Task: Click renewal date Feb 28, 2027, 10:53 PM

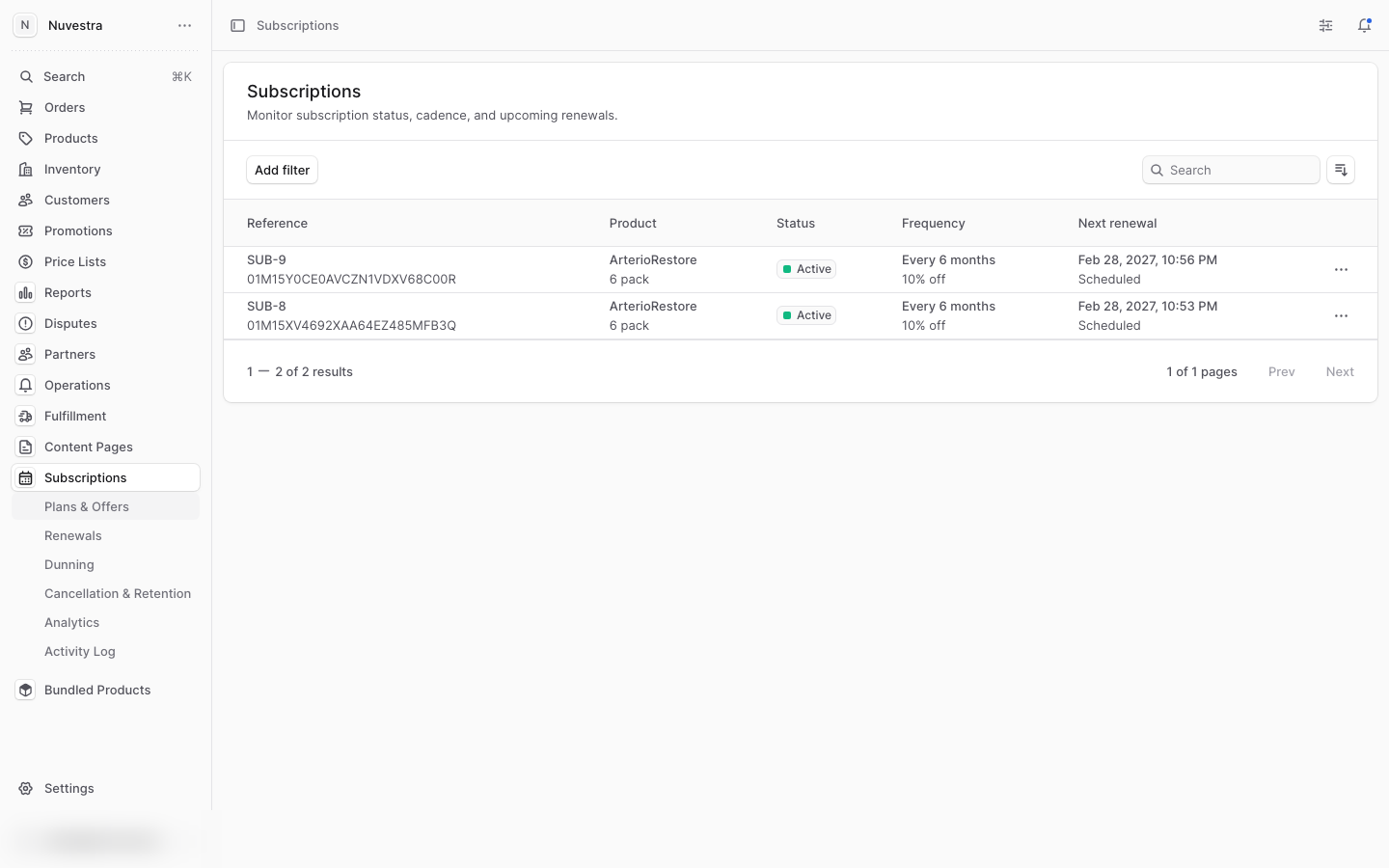Action: [1148, 306]
